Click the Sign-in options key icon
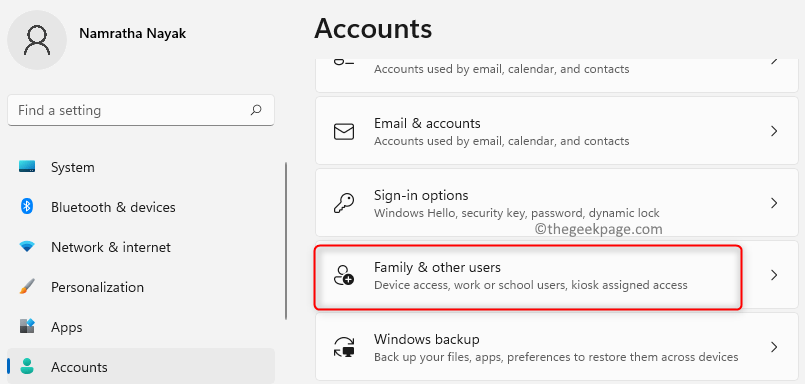Viewport: 805px width, 384px height. (343, 203)
